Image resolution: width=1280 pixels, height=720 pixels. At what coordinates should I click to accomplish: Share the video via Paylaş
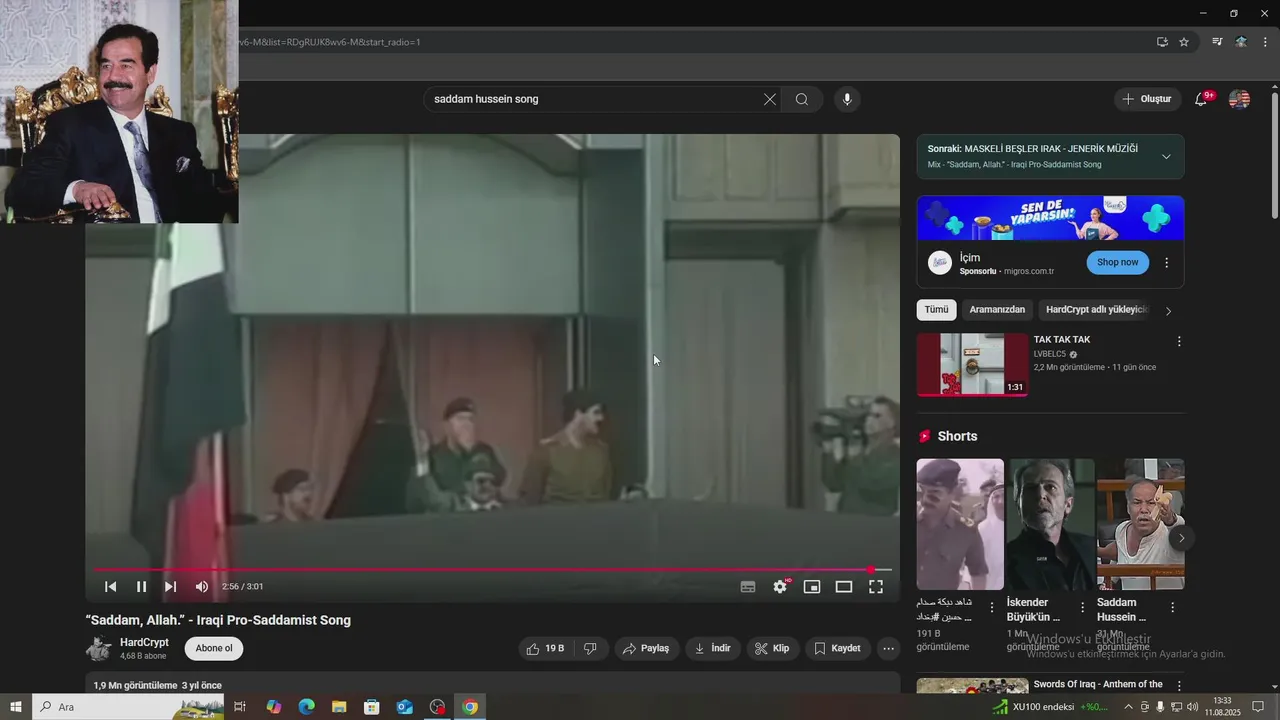[x=645, y=648]
